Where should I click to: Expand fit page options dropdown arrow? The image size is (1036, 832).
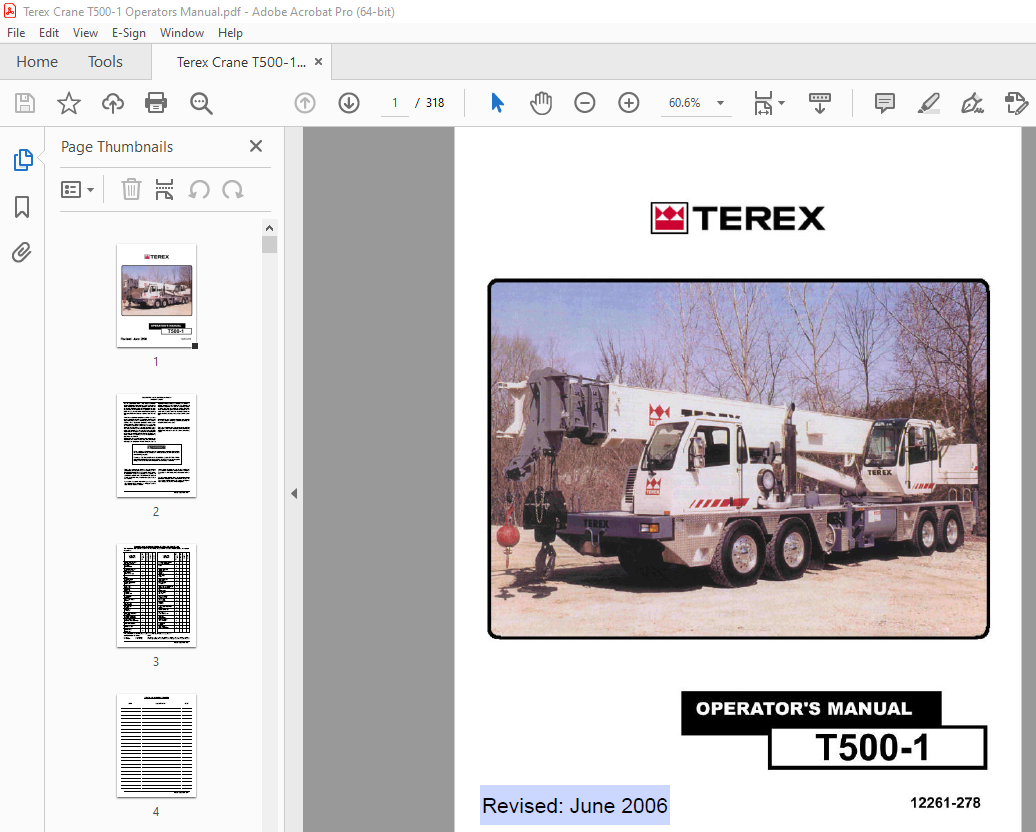782,103
